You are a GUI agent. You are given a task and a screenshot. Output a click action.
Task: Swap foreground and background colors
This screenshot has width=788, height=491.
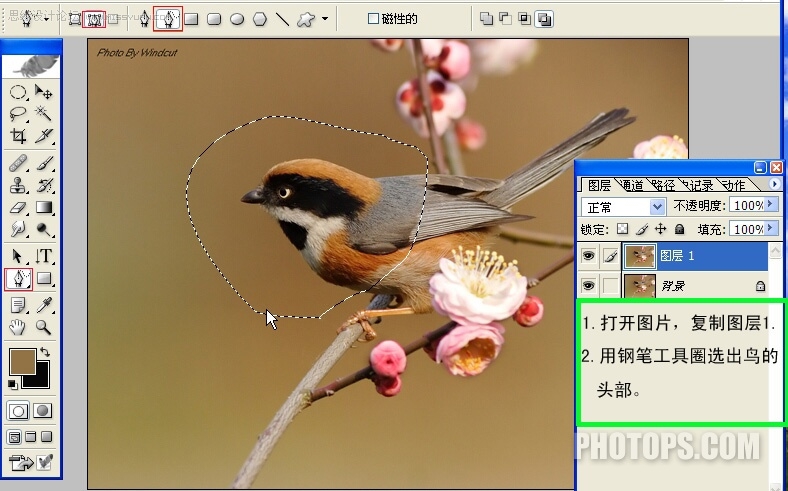pyautogui.click(x=45, y=352)
